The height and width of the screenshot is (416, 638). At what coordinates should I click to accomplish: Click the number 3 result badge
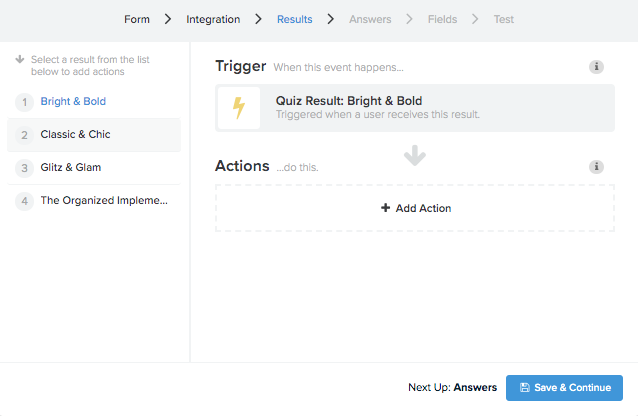click(x=24, y=168)
